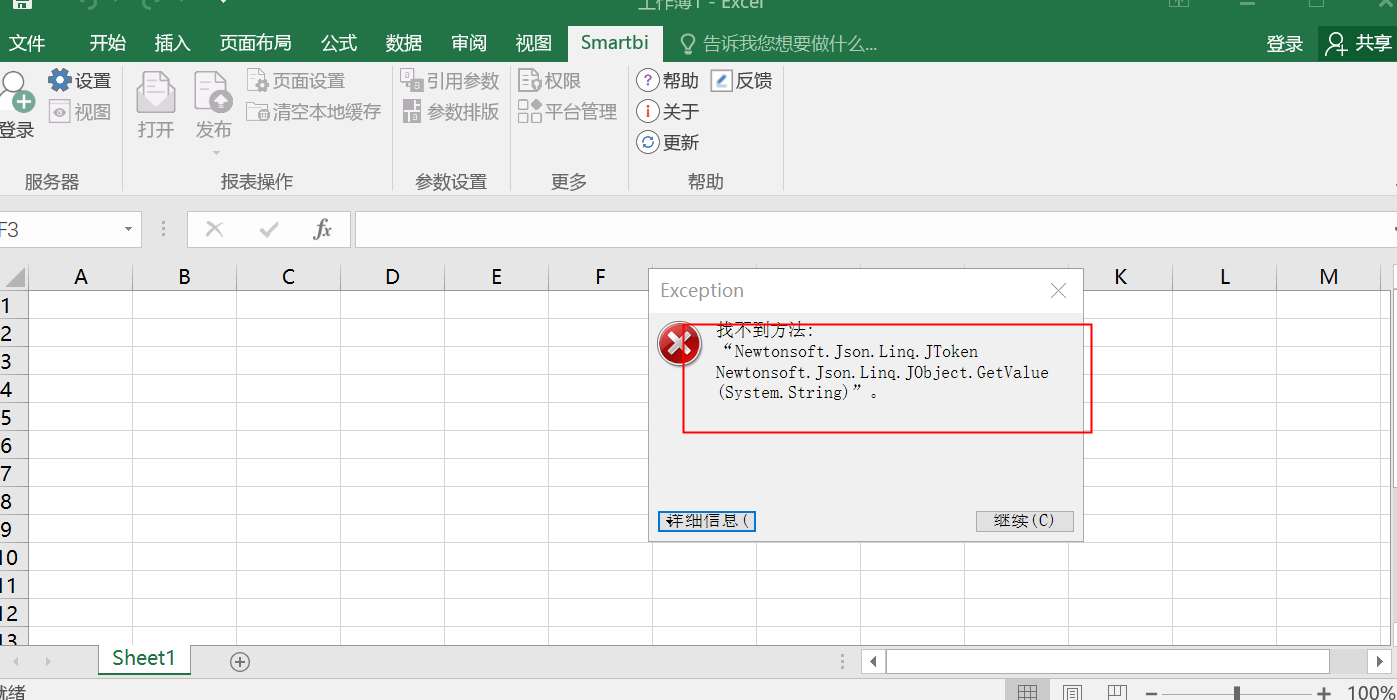Click the formula bar confirm checkmark
This screenshot has height=700, width=1397.
click(268, 230)
